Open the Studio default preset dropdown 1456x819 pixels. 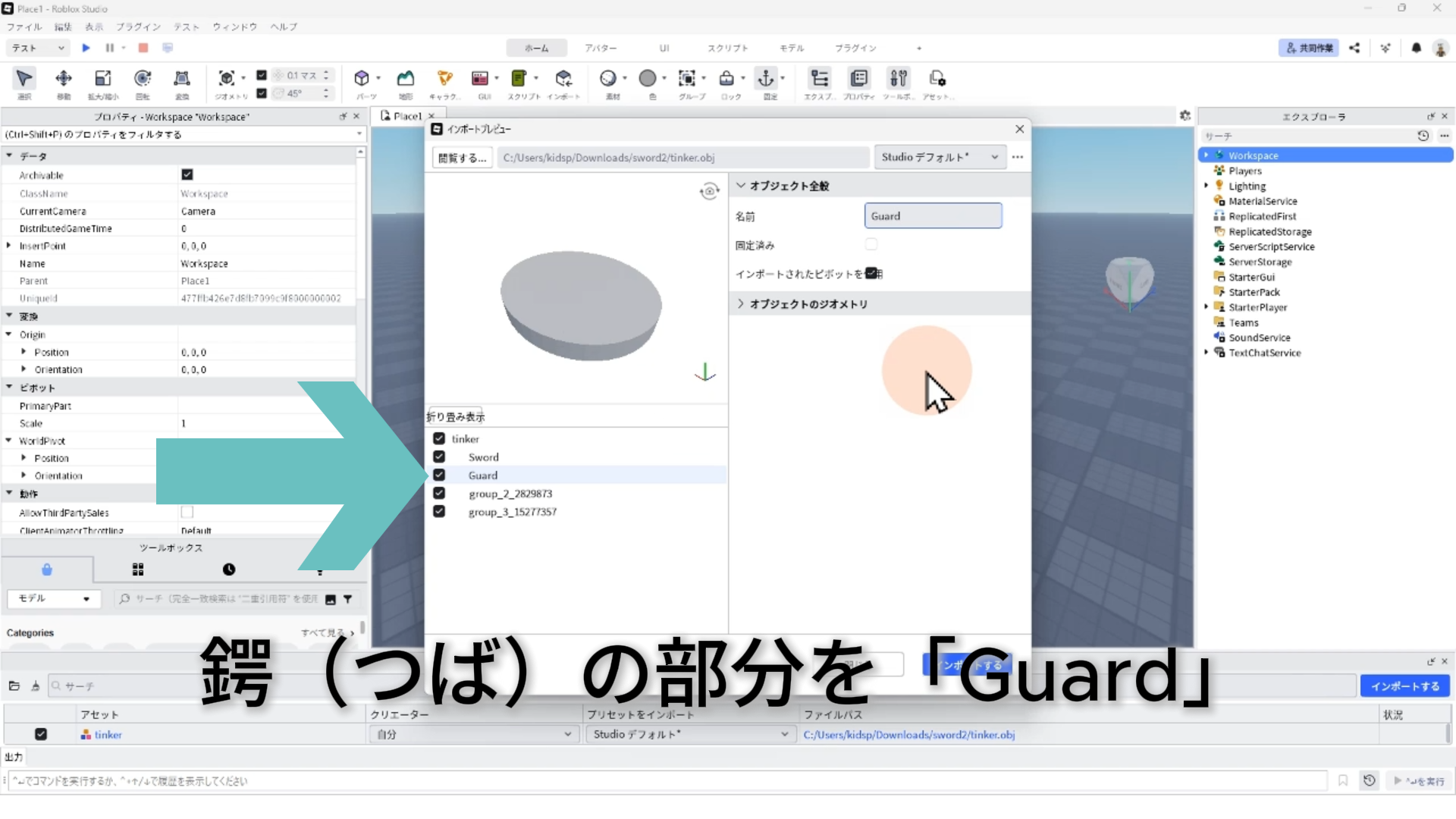[x=940, y=158]
